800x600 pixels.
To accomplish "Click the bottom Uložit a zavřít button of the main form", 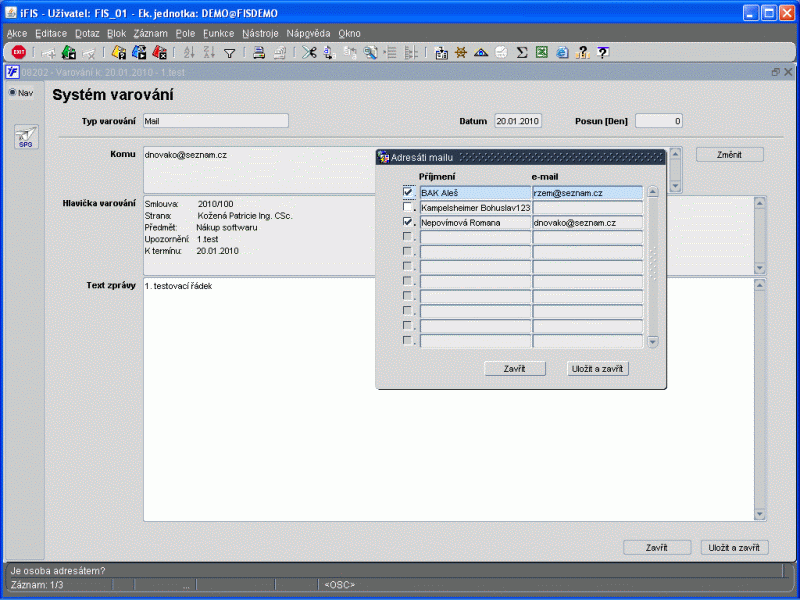I will [734, 547].
